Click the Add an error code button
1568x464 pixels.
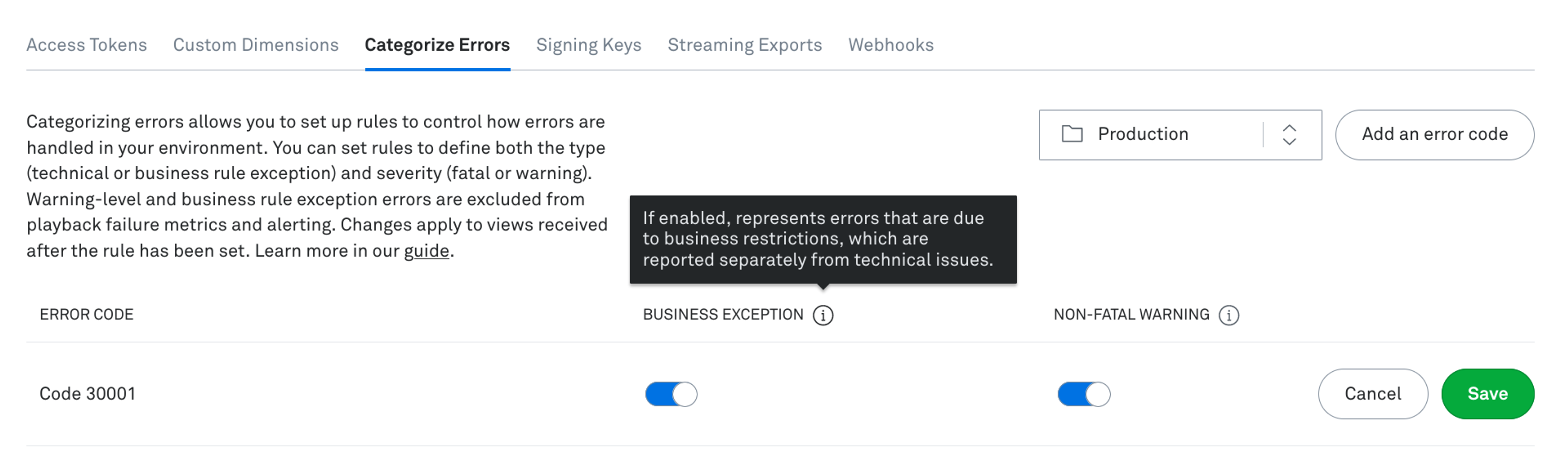(1435, 134)
